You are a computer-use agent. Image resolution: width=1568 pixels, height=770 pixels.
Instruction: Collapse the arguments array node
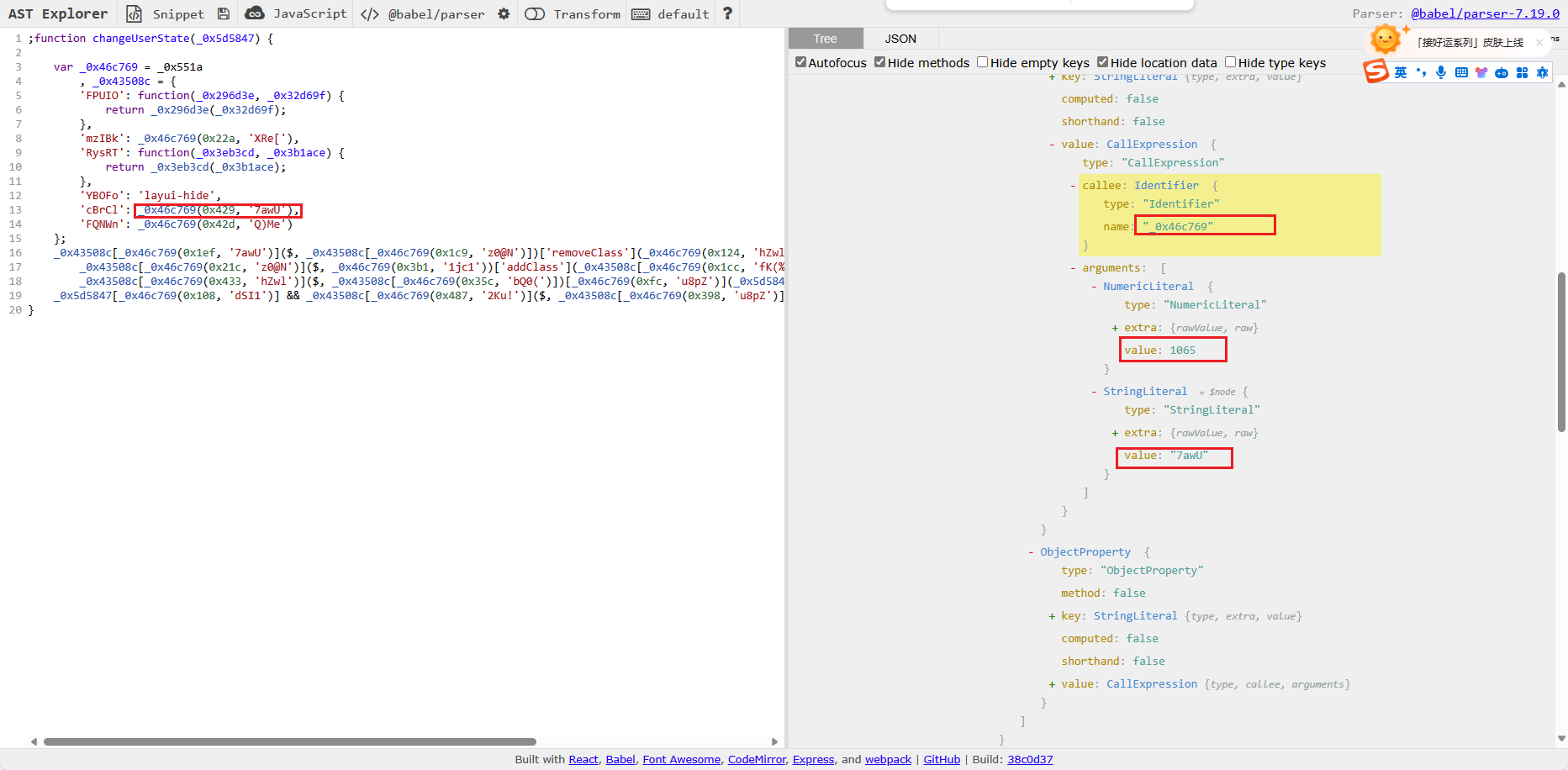point(1073,268)
